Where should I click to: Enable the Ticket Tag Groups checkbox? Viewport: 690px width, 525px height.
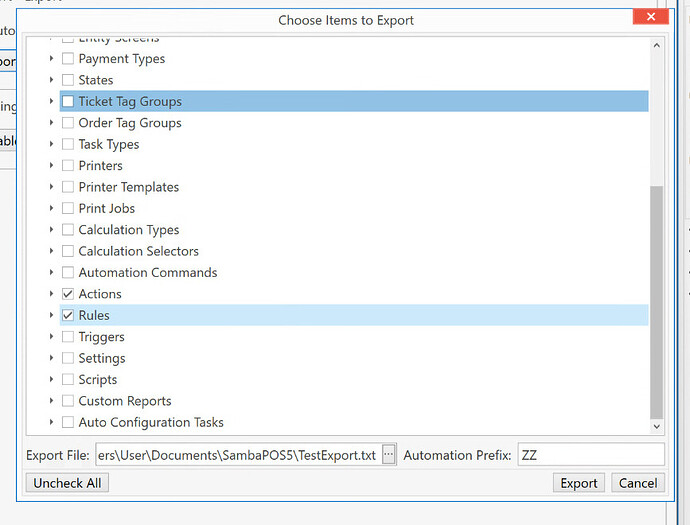pos(68,101)
